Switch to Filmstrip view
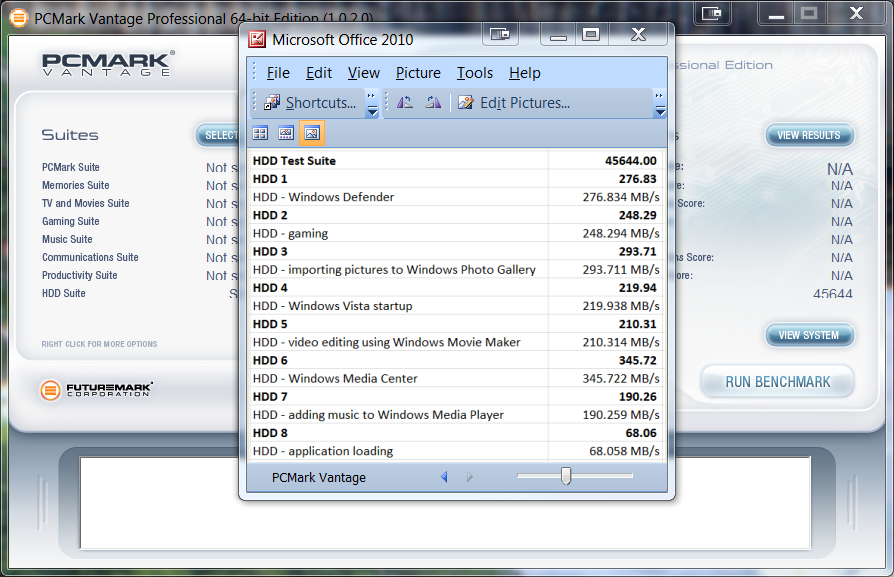894x577 pixels. pos(286,133)
